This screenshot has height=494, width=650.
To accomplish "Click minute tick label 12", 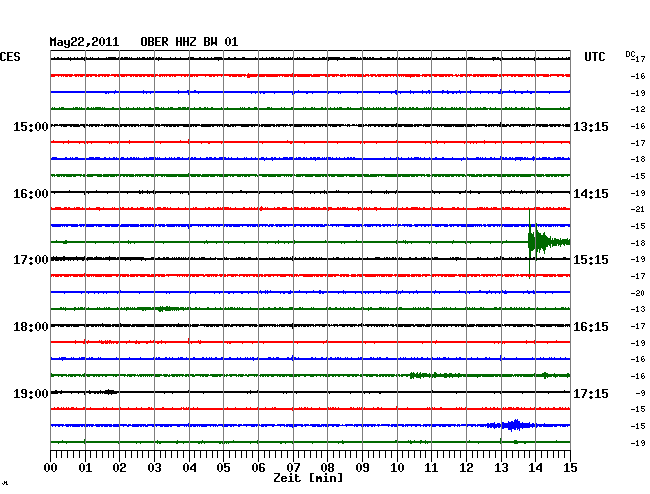I will point(466,468).
